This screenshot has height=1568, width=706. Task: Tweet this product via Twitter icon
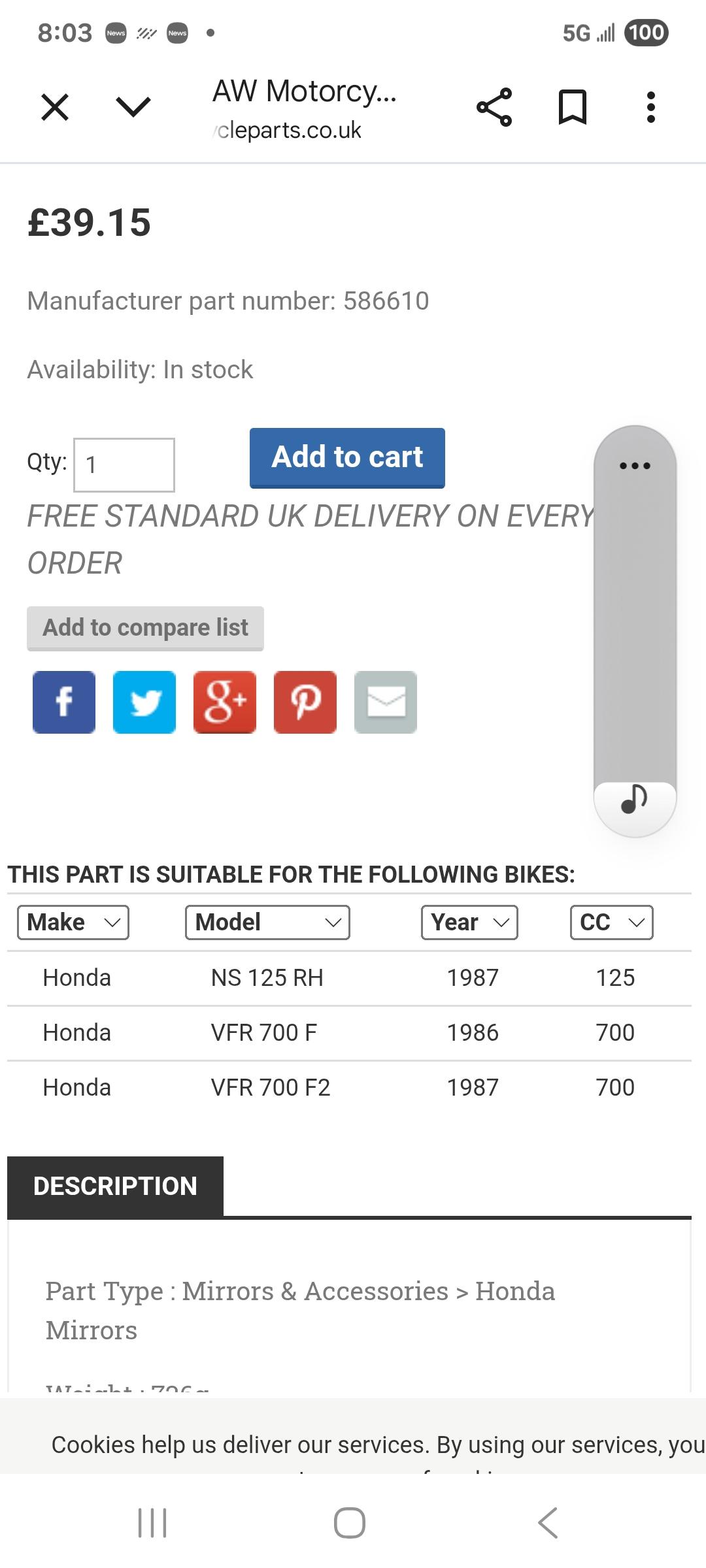(x=144, y=702)
